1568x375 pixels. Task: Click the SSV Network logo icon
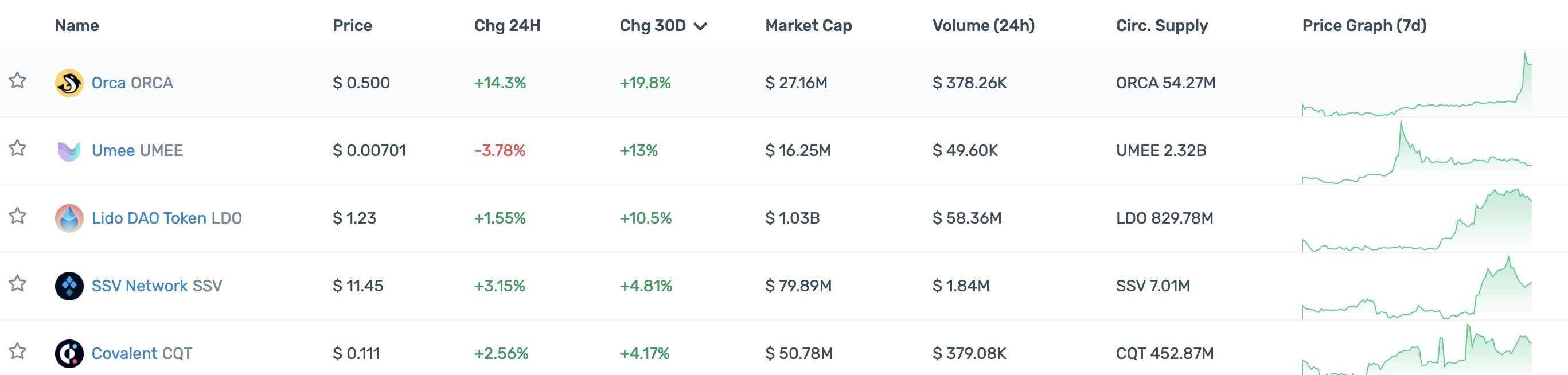[69, 286]
